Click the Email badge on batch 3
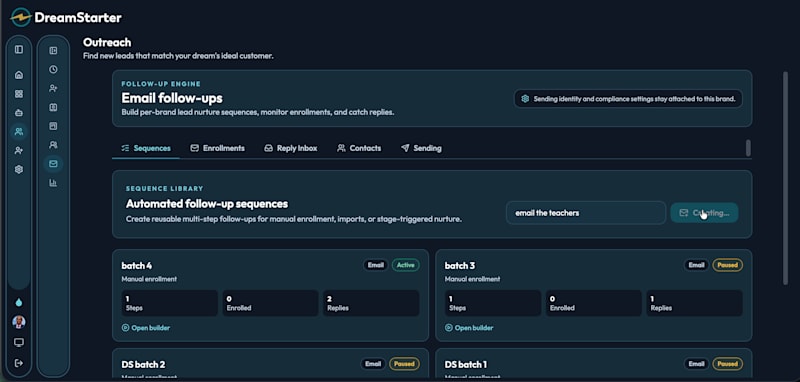800x382 pixels. pos(696,265)
